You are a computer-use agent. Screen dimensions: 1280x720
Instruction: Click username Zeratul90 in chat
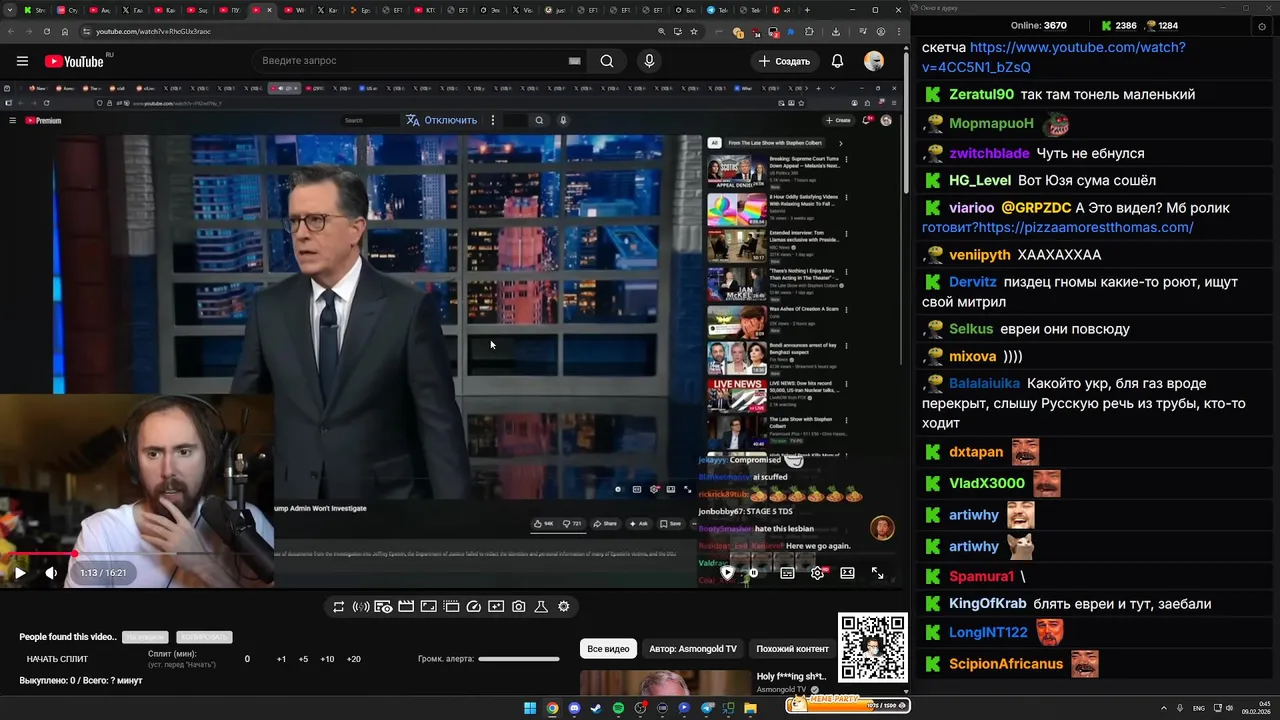pos(981,95)
